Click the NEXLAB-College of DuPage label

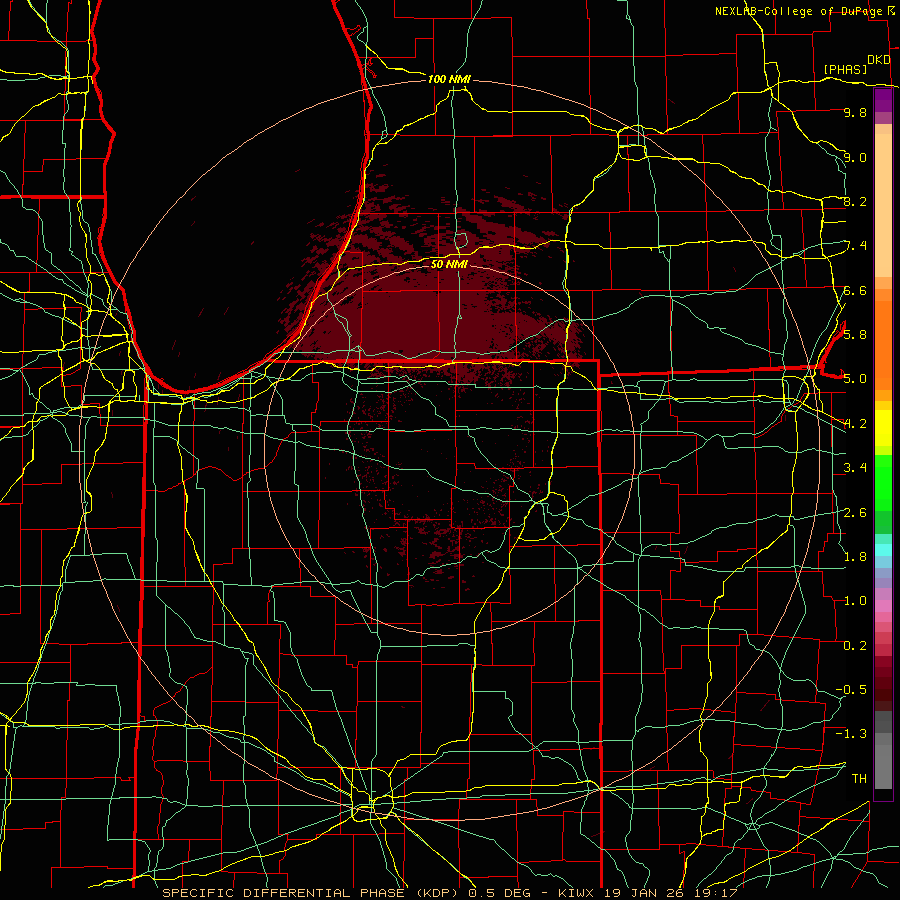[799, 11]
